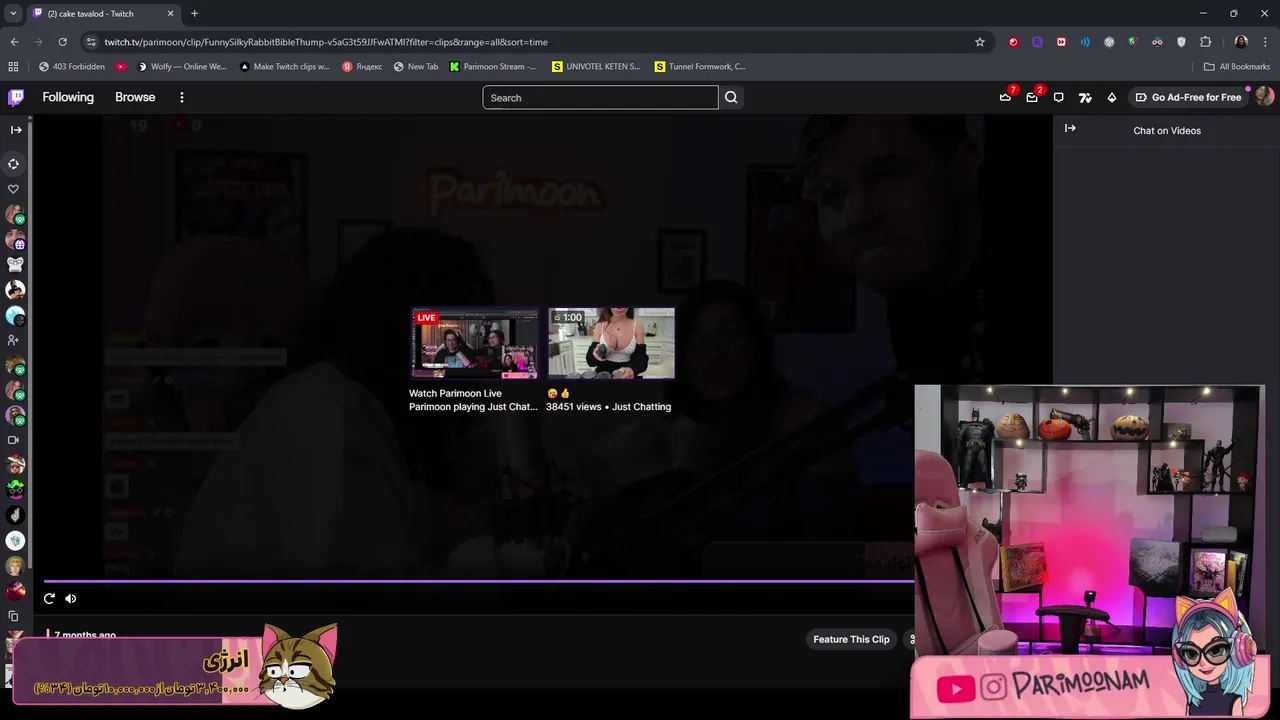
Task: Click the green-red shield extension icon
Action: tap(1133, 42)
